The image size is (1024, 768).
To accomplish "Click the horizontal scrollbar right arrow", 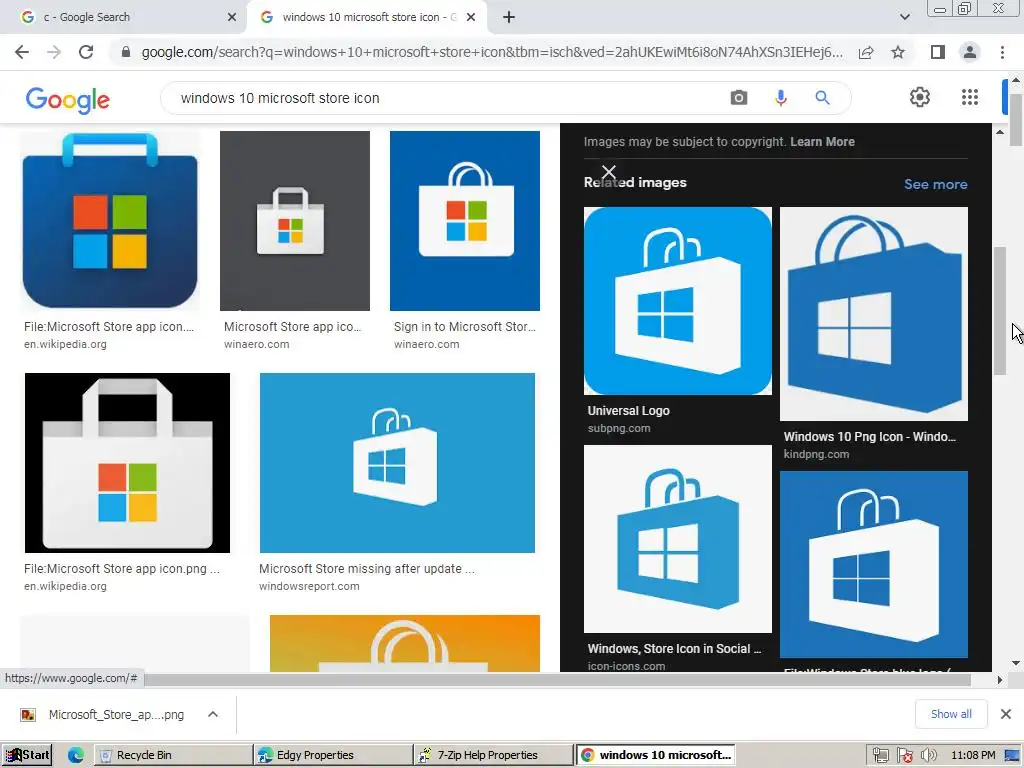I will [x=999, y=680].
